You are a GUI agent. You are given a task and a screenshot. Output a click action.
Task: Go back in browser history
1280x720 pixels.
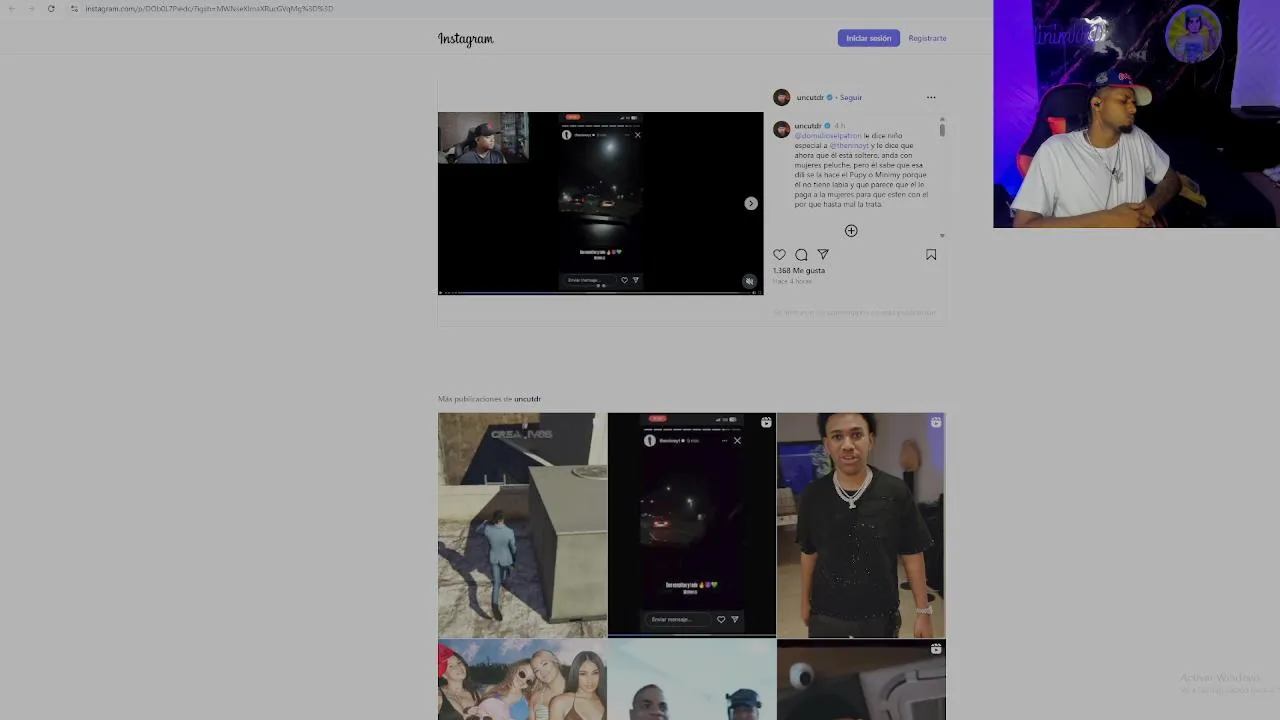click(12, 8)
